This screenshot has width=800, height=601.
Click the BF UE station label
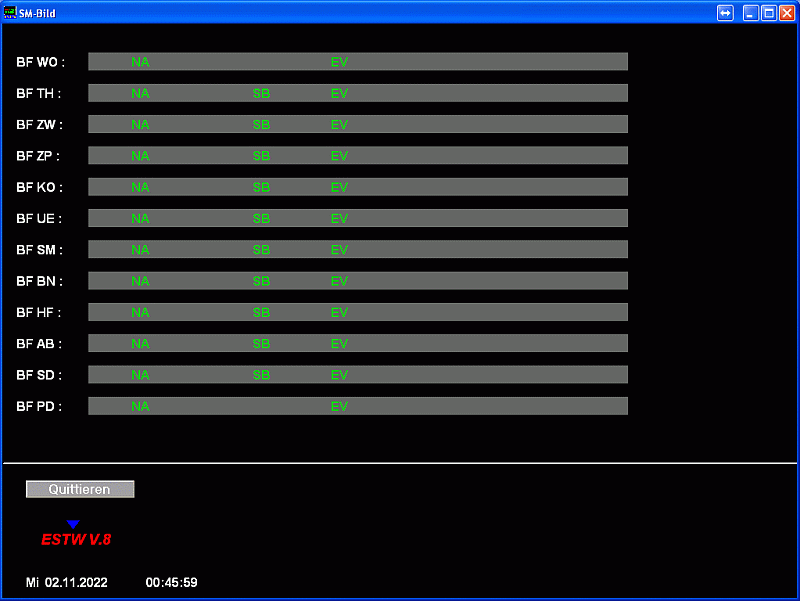pyautogui.click(x=39, y=218)
